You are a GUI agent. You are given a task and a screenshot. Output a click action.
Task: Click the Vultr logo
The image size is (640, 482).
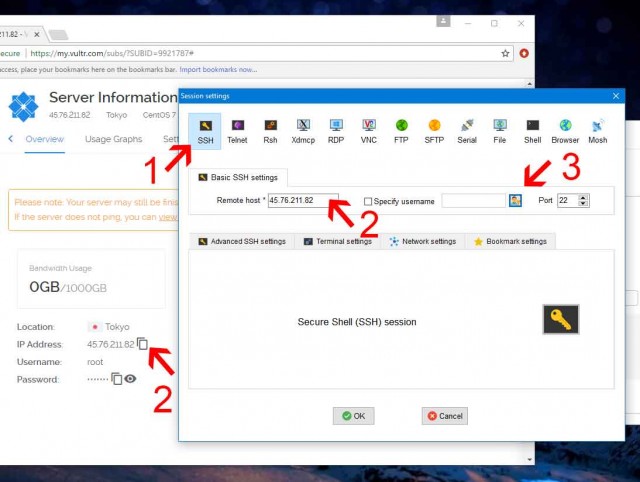coord(23,107)
